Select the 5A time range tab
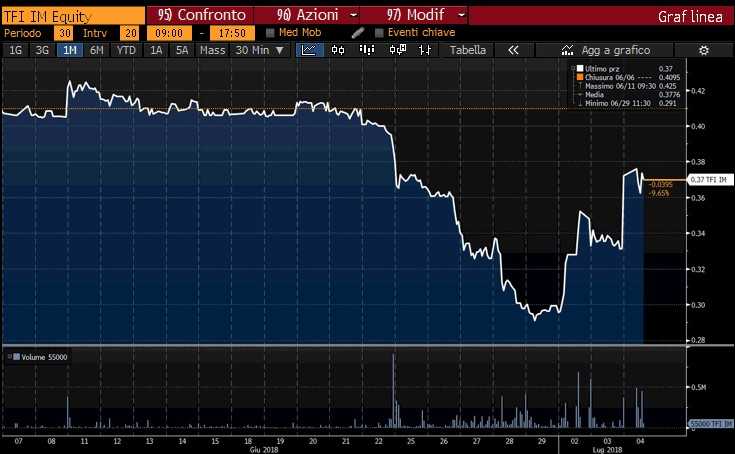The height and width of the screenshot is (454, 735). click(181, 50)
